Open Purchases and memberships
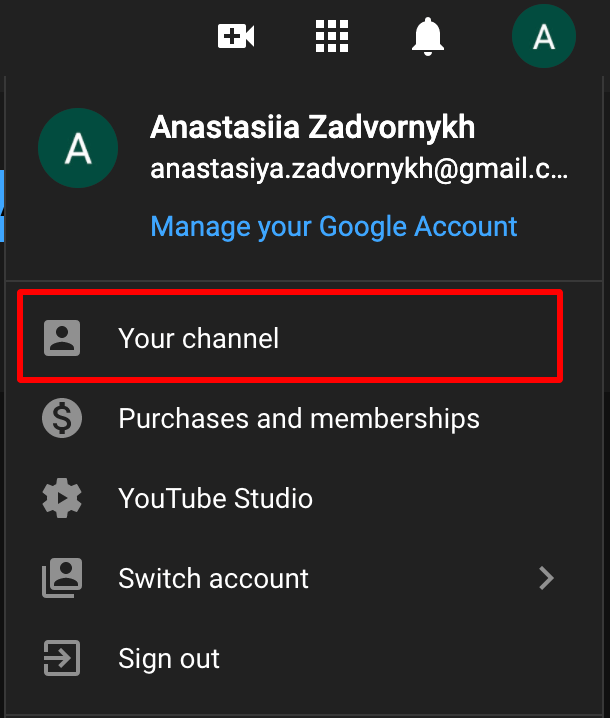Screen dimensions: 610x718 click(305, 418)
